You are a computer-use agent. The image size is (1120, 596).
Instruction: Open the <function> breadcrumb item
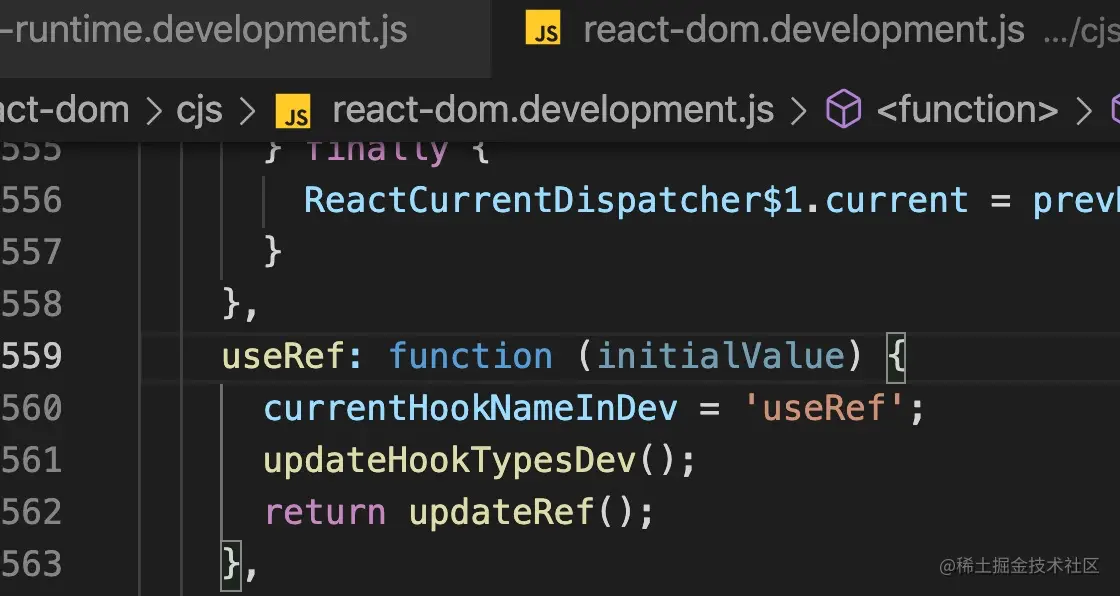[x=967, y=110]
